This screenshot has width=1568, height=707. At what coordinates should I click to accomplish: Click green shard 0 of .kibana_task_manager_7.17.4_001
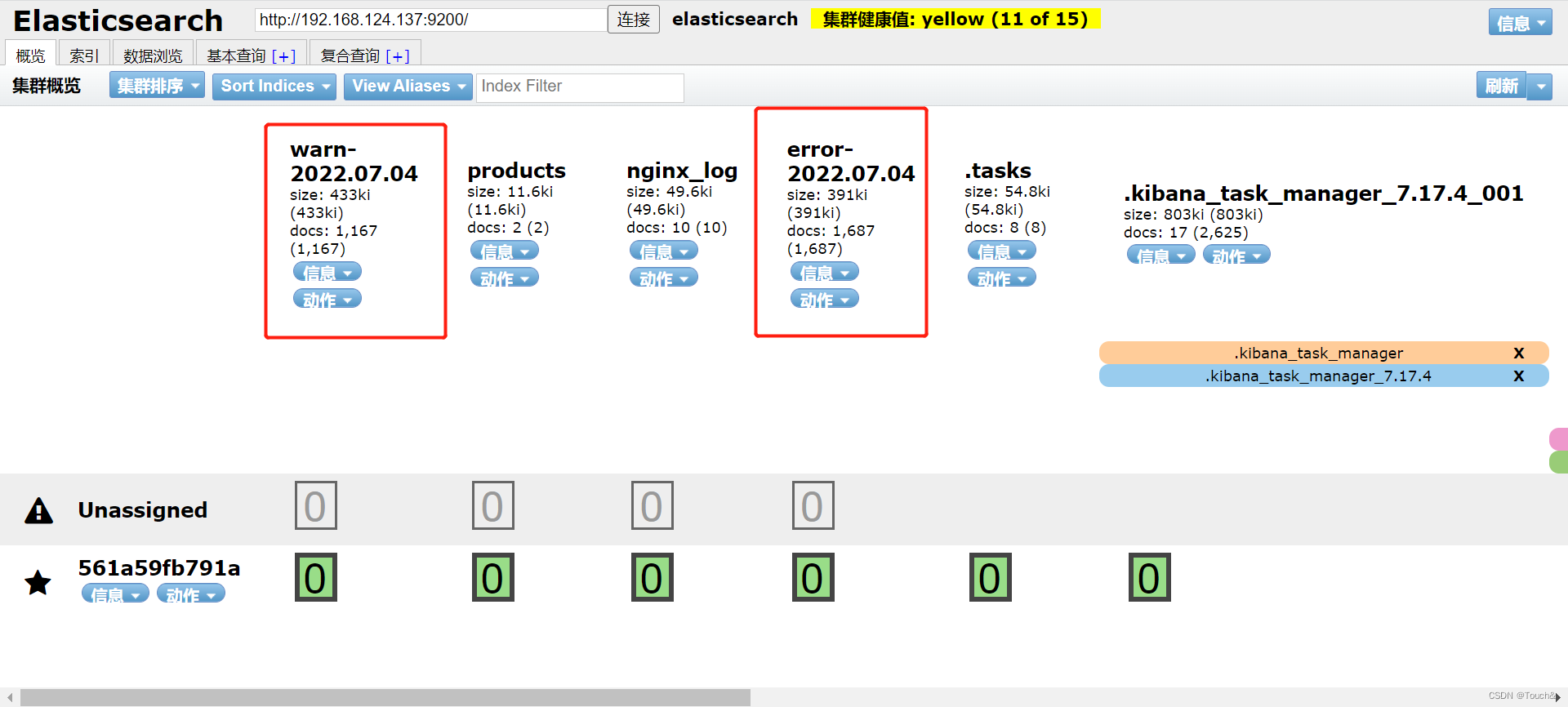tap(1149, 577)
